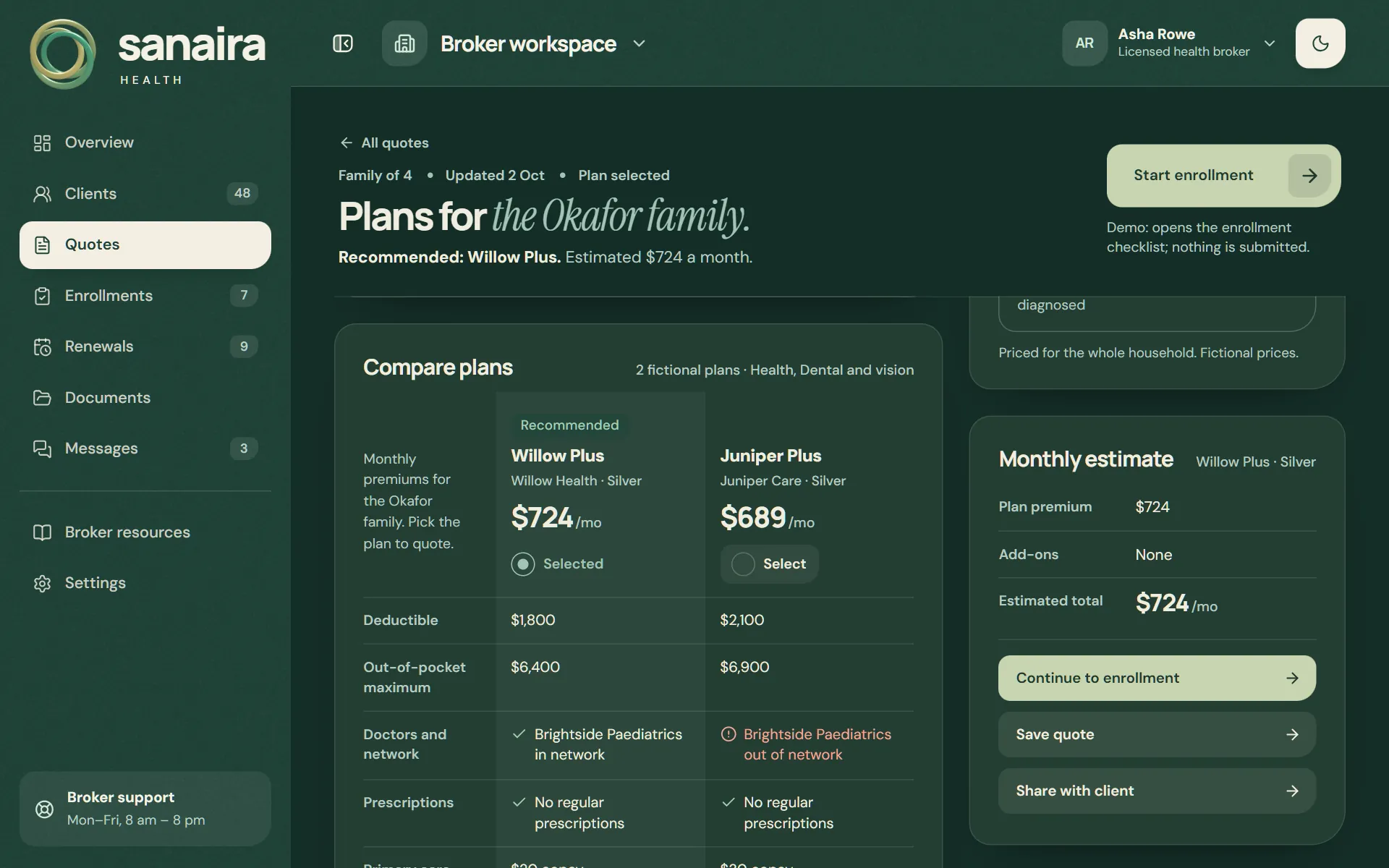The image size is (1389, 868).
Task: Click the Renewals badge showing 9
Action: click(244, 346)
